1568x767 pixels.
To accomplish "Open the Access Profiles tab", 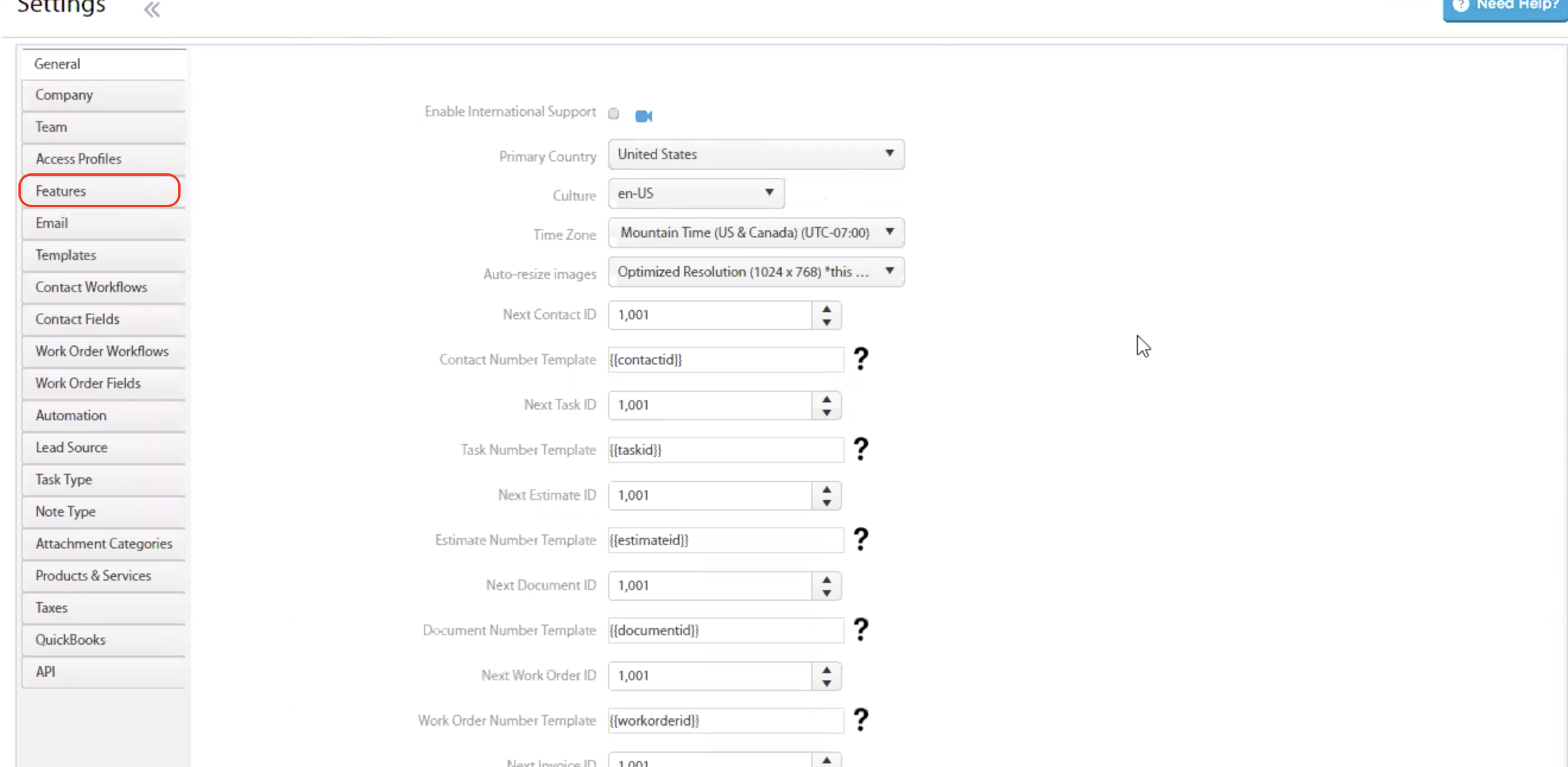I will [x=103, y=159].
